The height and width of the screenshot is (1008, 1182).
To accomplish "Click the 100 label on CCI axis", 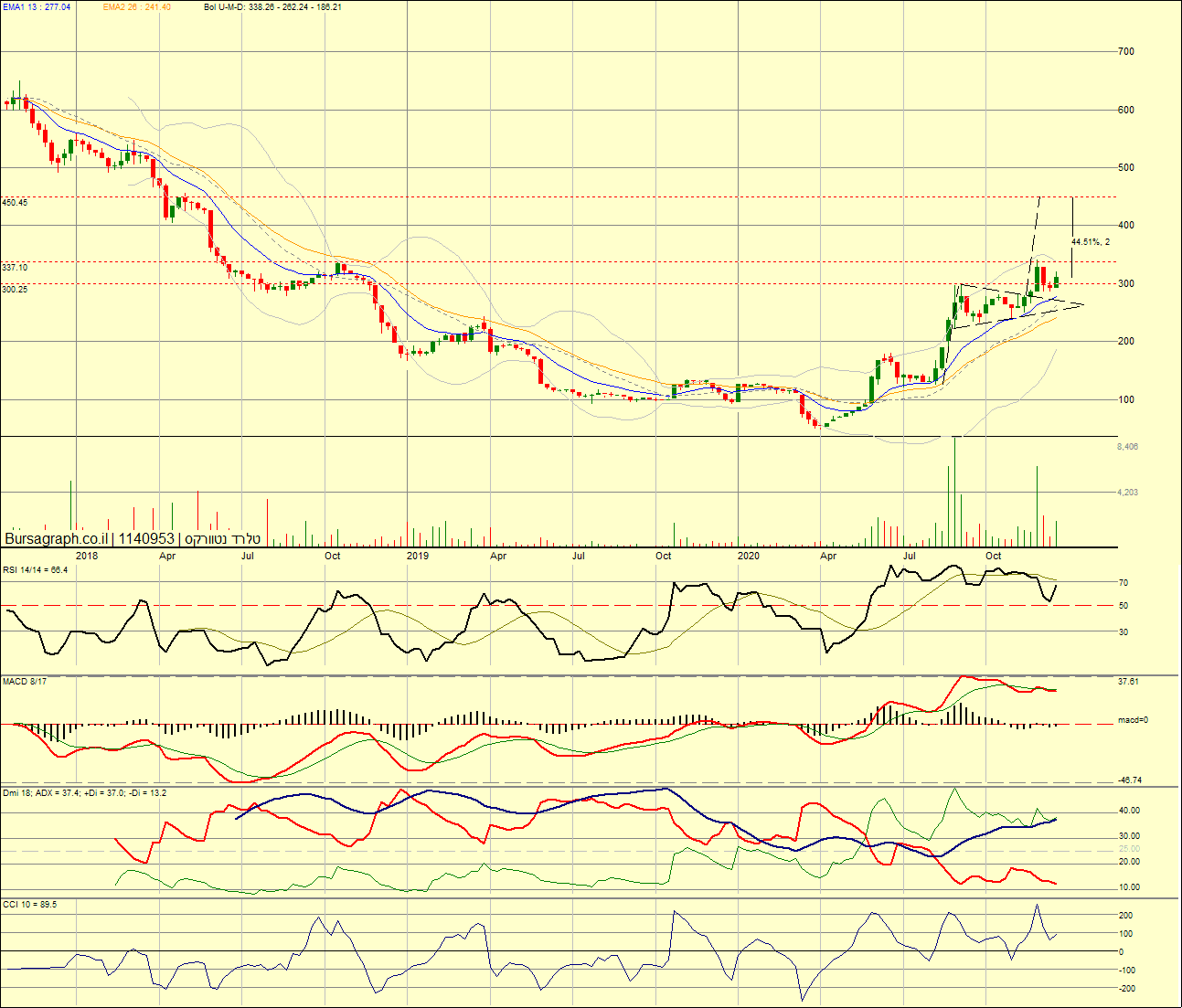I will click(x=1126, y=933).
